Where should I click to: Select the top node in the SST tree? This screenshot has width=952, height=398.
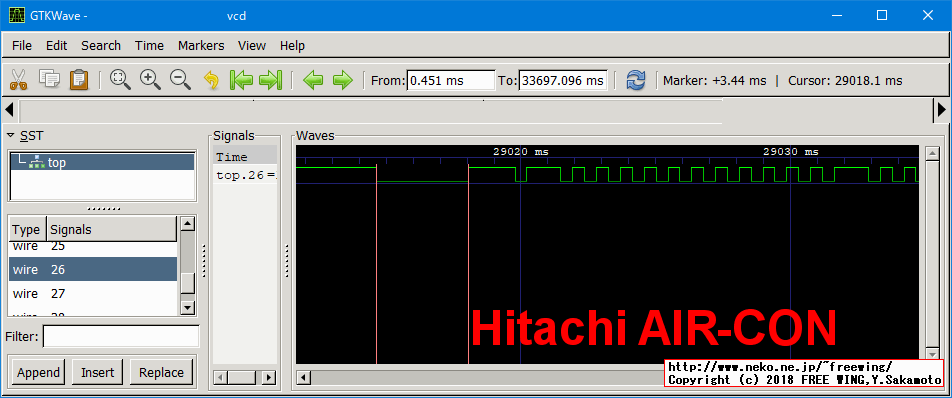pos(103,162)
